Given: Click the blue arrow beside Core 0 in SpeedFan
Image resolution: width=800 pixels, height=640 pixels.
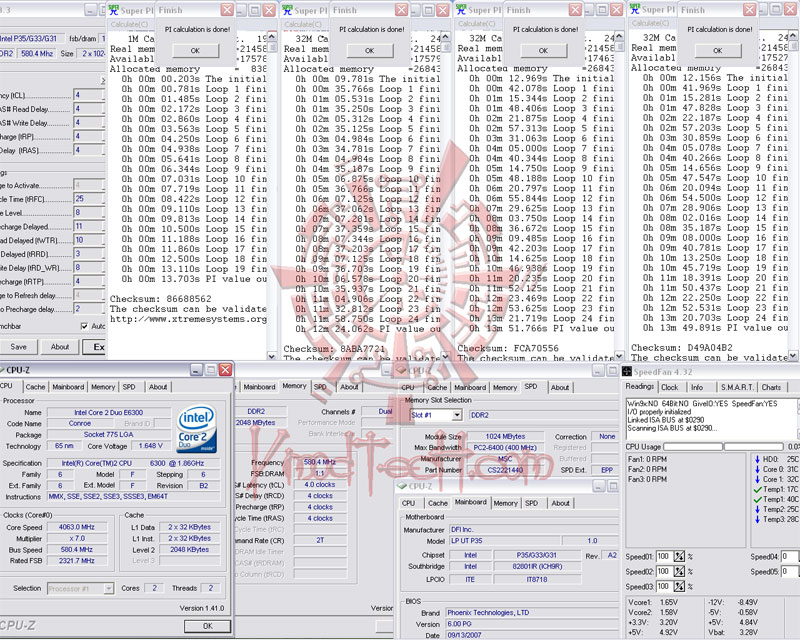Looking at the screenshot, I should click(757, 470).
